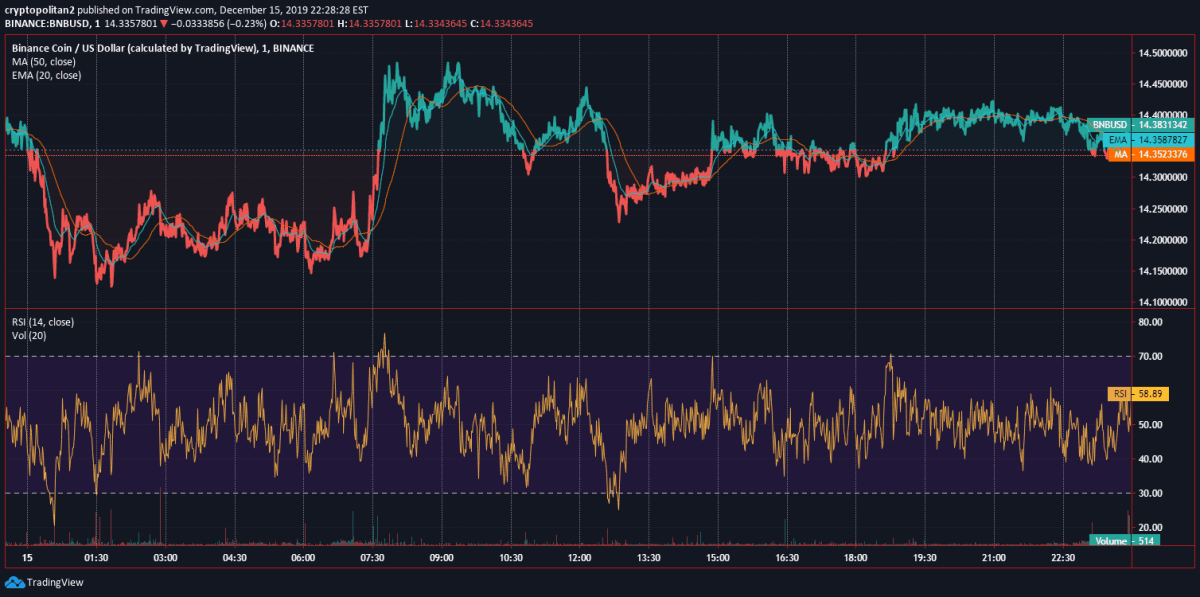Click the 18:00 time axis label

tap(855, 558)
